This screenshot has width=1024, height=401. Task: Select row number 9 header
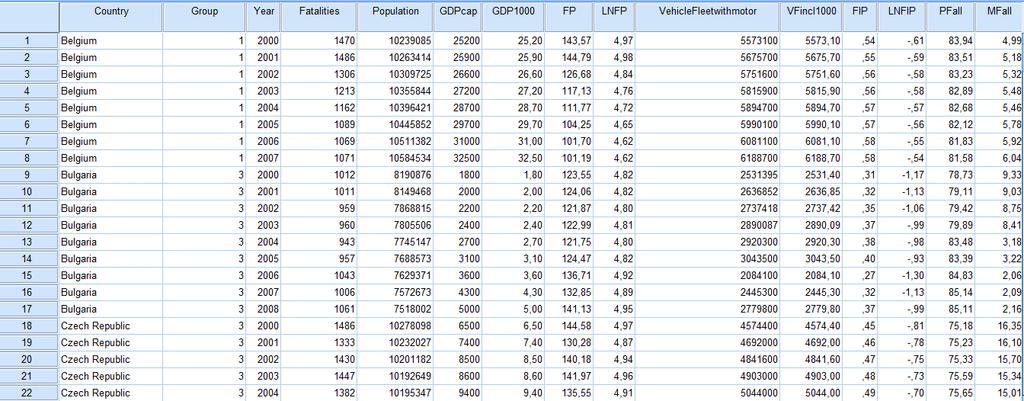point(29,175)
